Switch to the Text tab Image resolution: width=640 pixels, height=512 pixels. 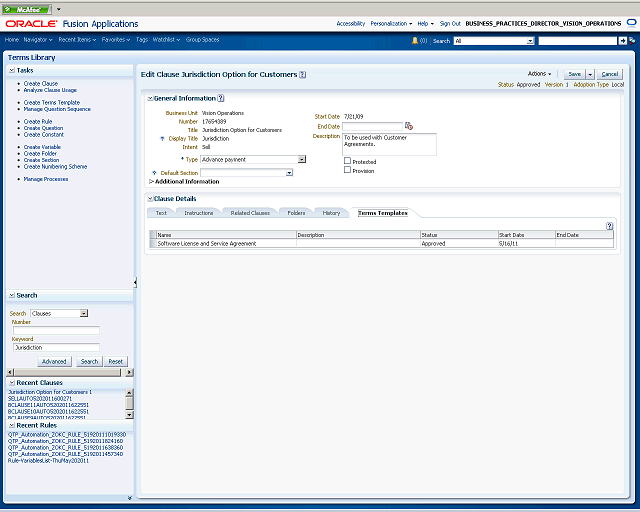(161, 213)
